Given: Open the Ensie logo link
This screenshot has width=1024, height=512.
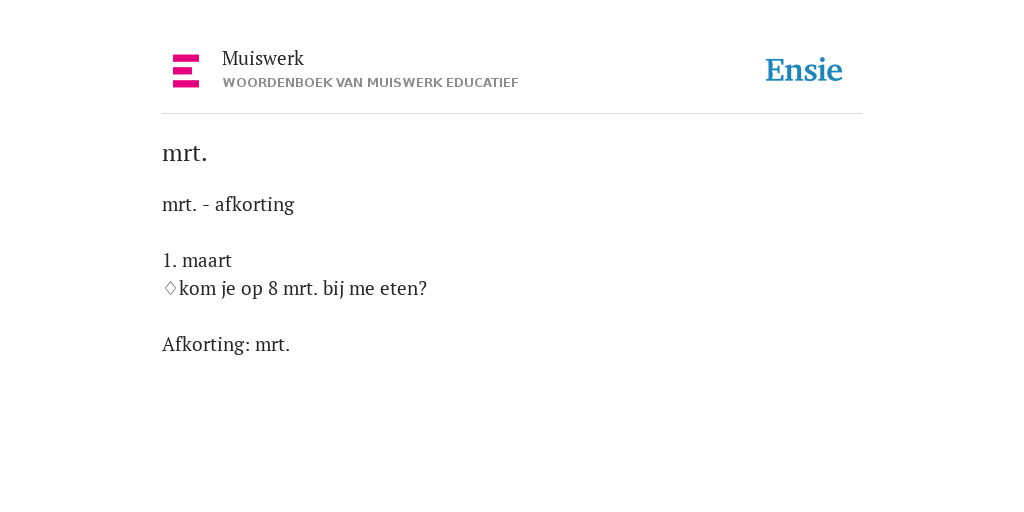Looking at the screenshot, I should coord(804,70).
